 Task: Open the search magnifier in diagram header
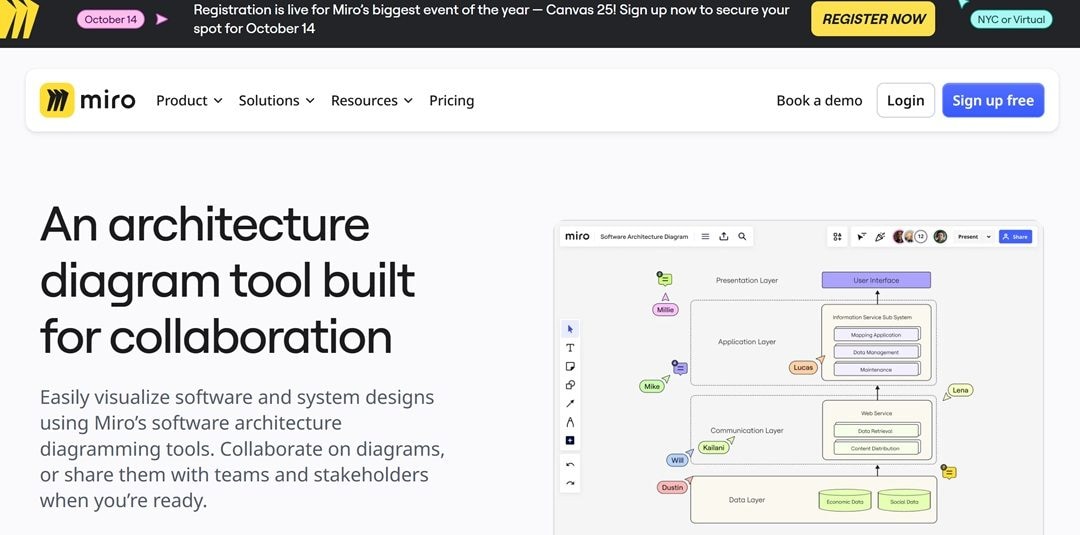[x=742, y=237]
